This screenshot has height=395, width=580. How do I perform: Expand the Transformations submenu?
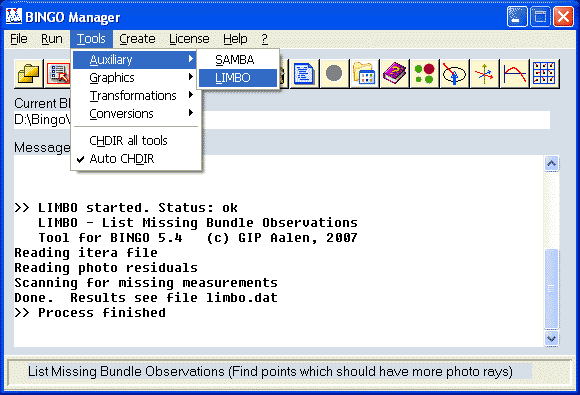pyautogui.click(x=134, y=95)
